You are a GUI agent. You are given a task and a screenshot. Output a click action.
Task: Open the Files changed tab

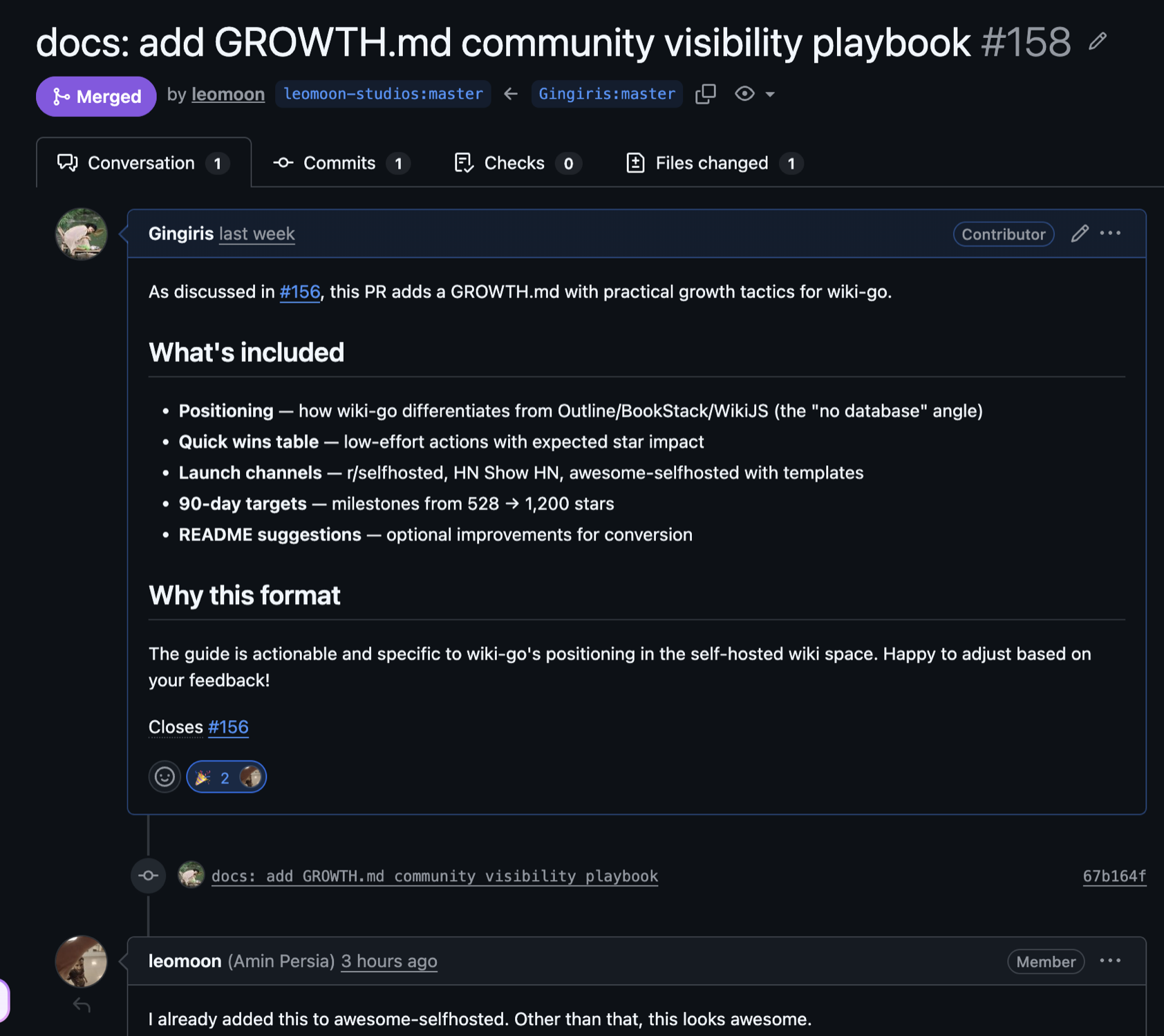coord(713,163)
